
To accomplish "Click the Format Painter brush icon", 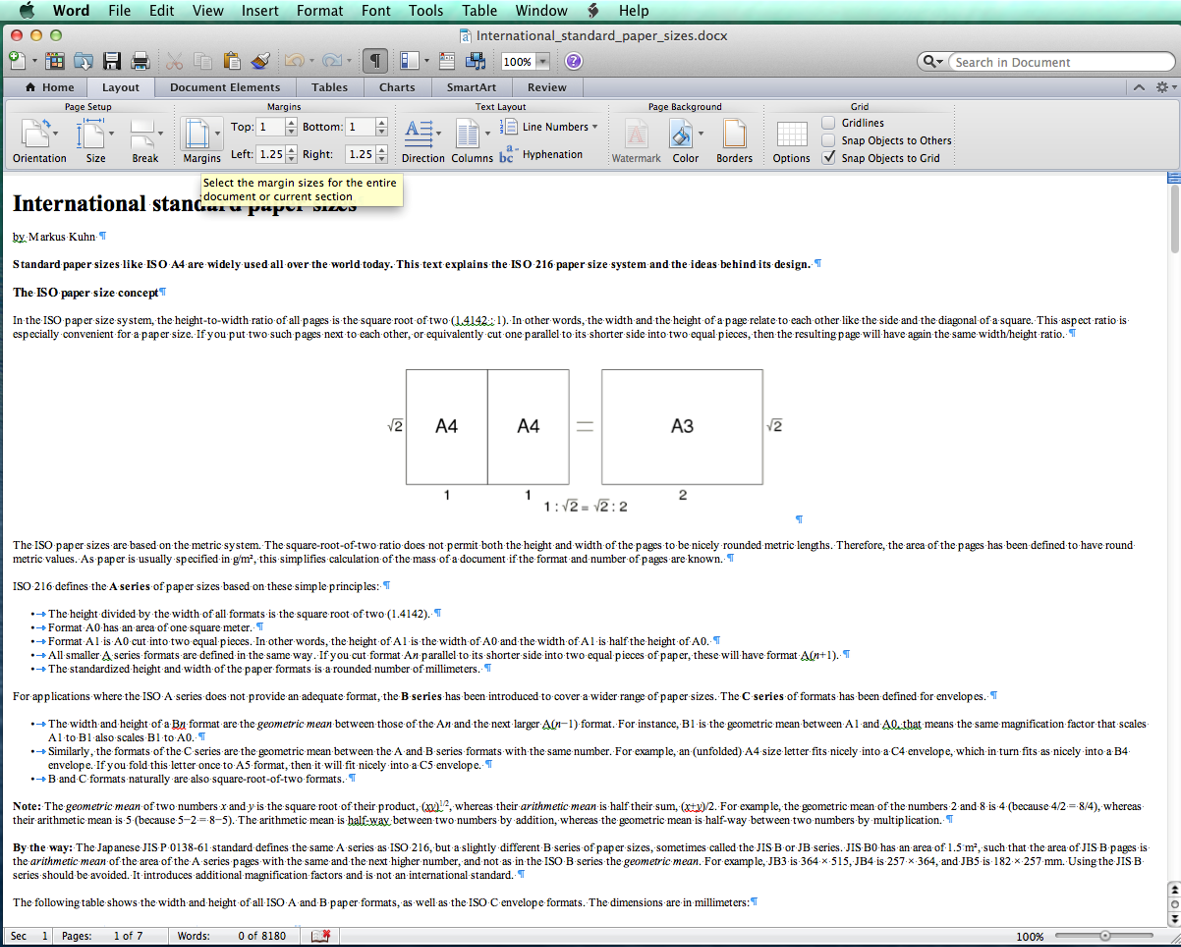I will [260, 61].
